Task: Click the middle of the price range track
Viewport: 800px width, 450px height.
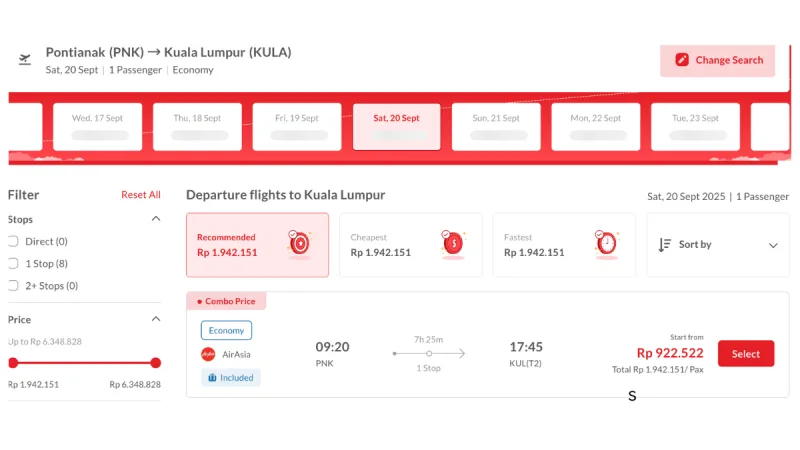Action: coord(84,363)
